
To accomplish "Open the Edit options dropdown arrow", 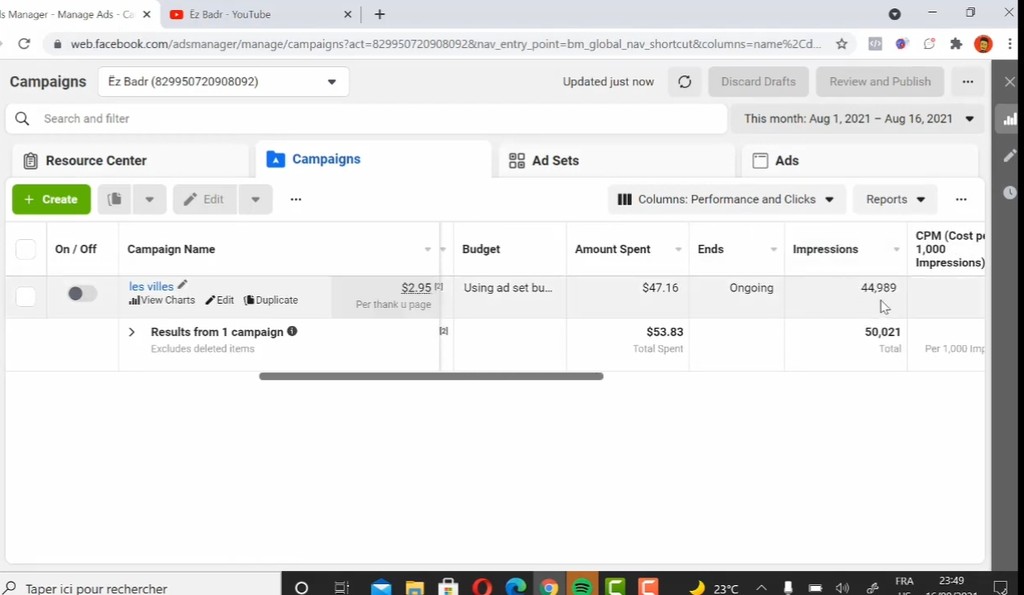I will pos(255,199).
